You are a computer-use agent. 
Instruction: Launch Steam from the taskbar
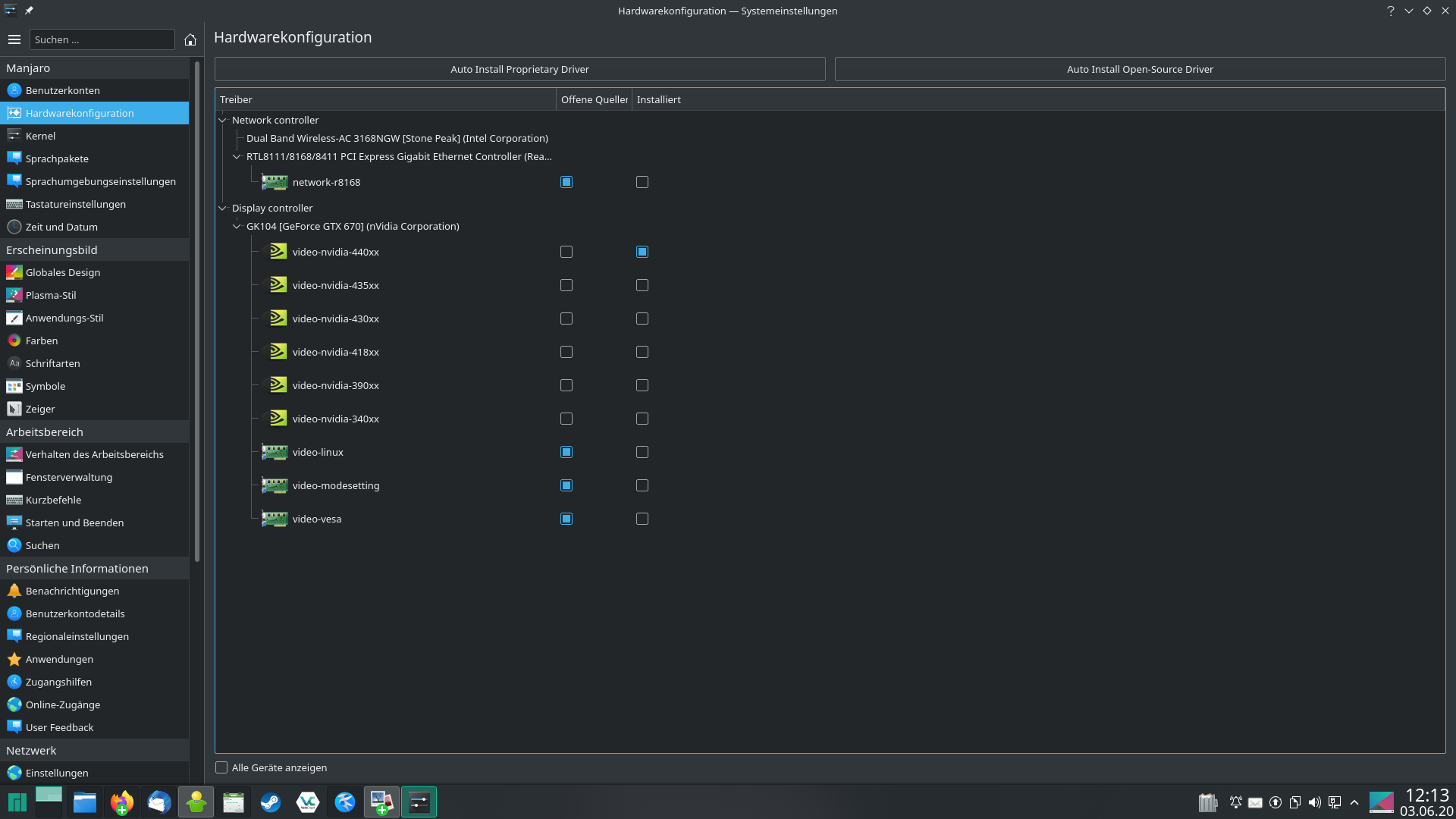pyautogui.click(x=271, y=802)
